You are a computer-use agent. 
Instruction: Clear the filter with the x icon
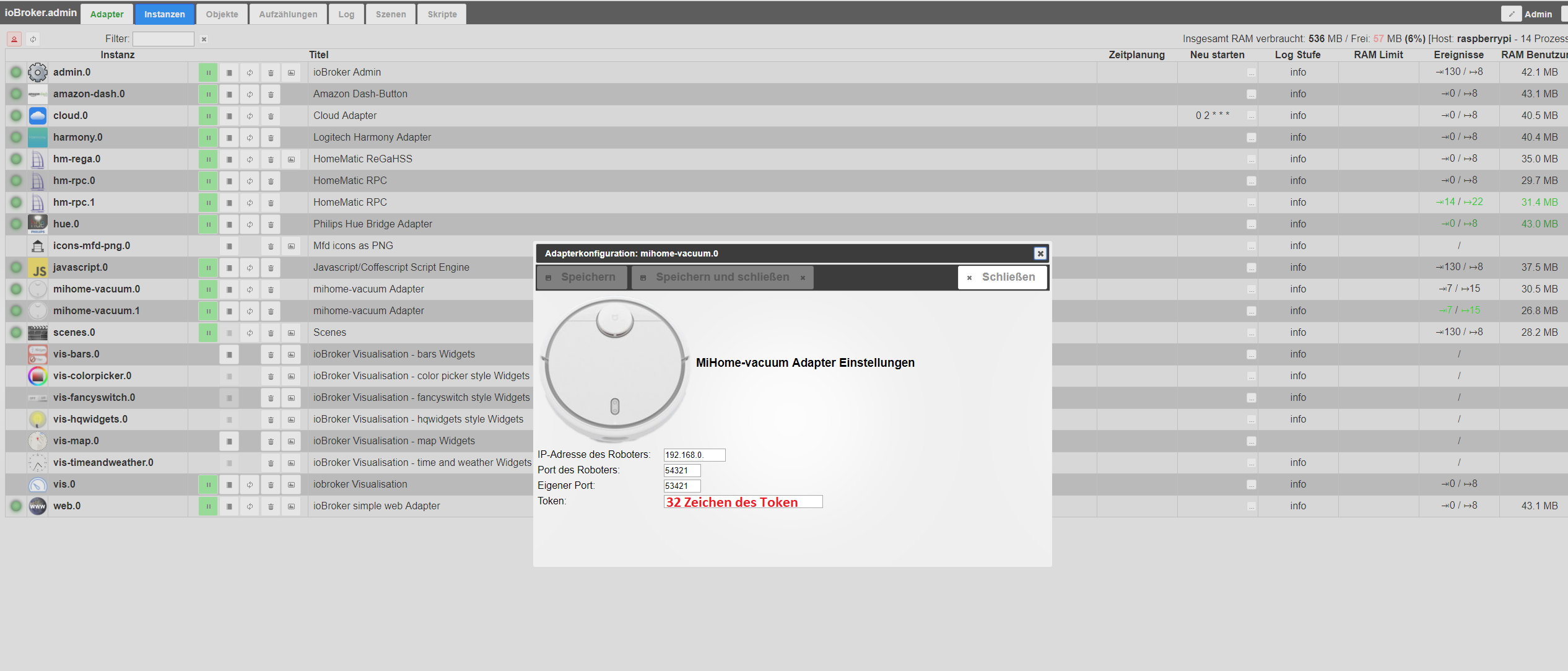point(204,39)
